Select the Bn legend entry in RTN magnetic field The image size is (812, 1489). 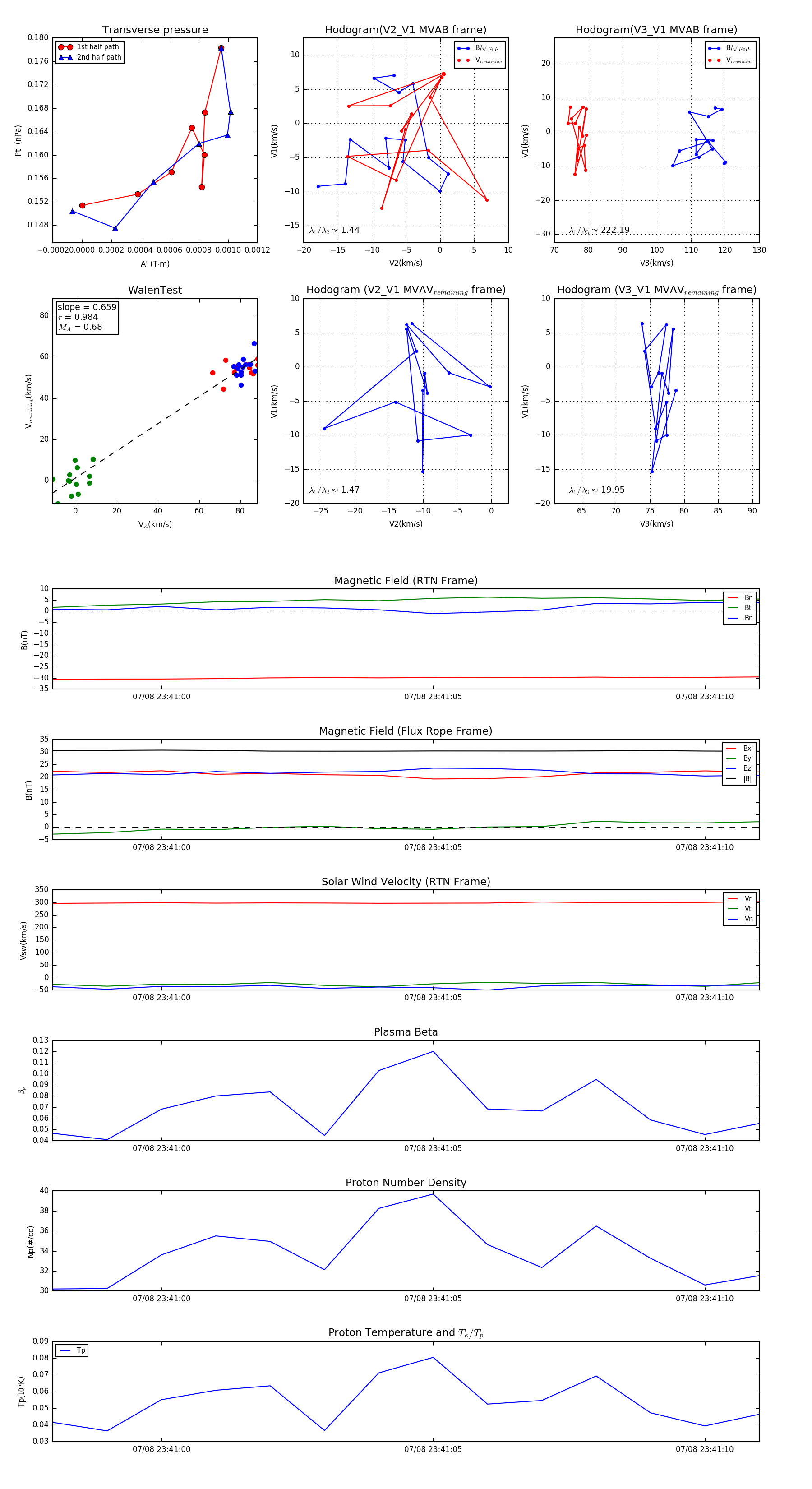tap(740, 618)
